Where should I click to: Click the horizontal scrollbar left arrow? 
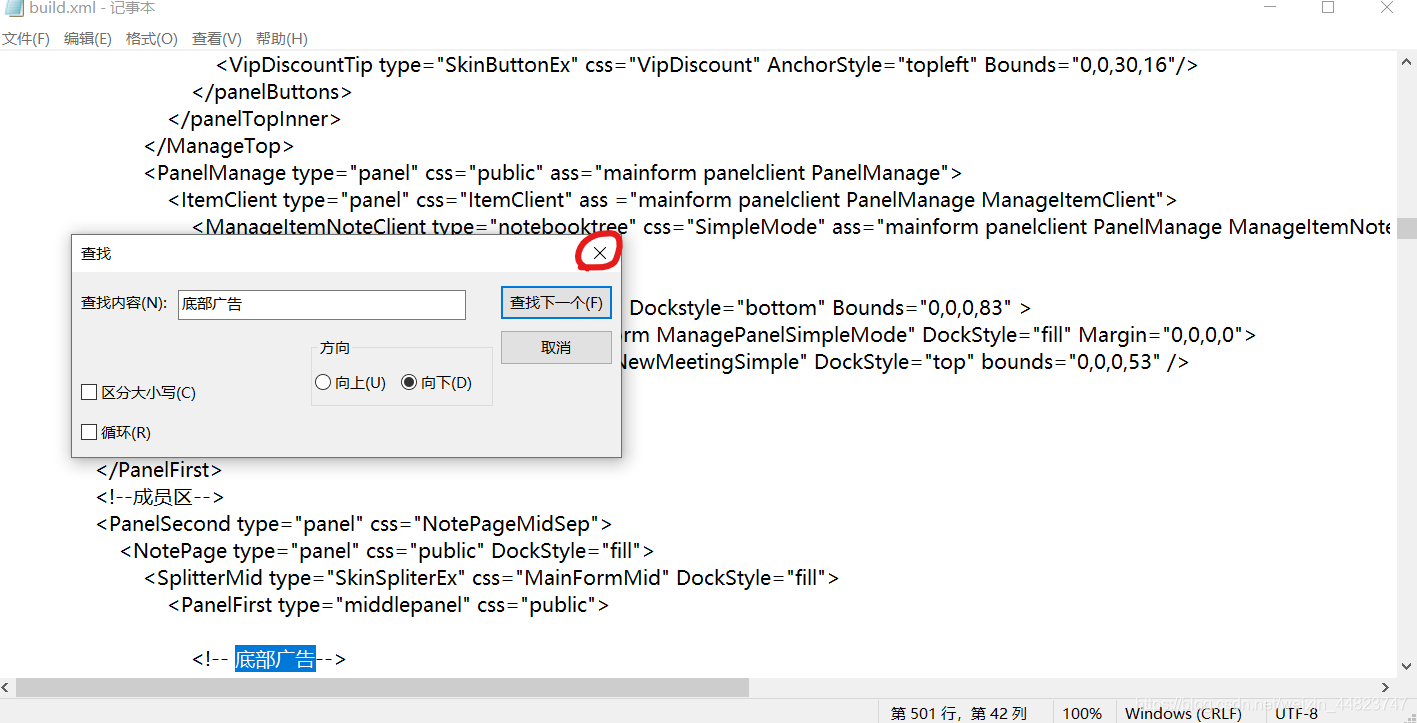[7, 688]
